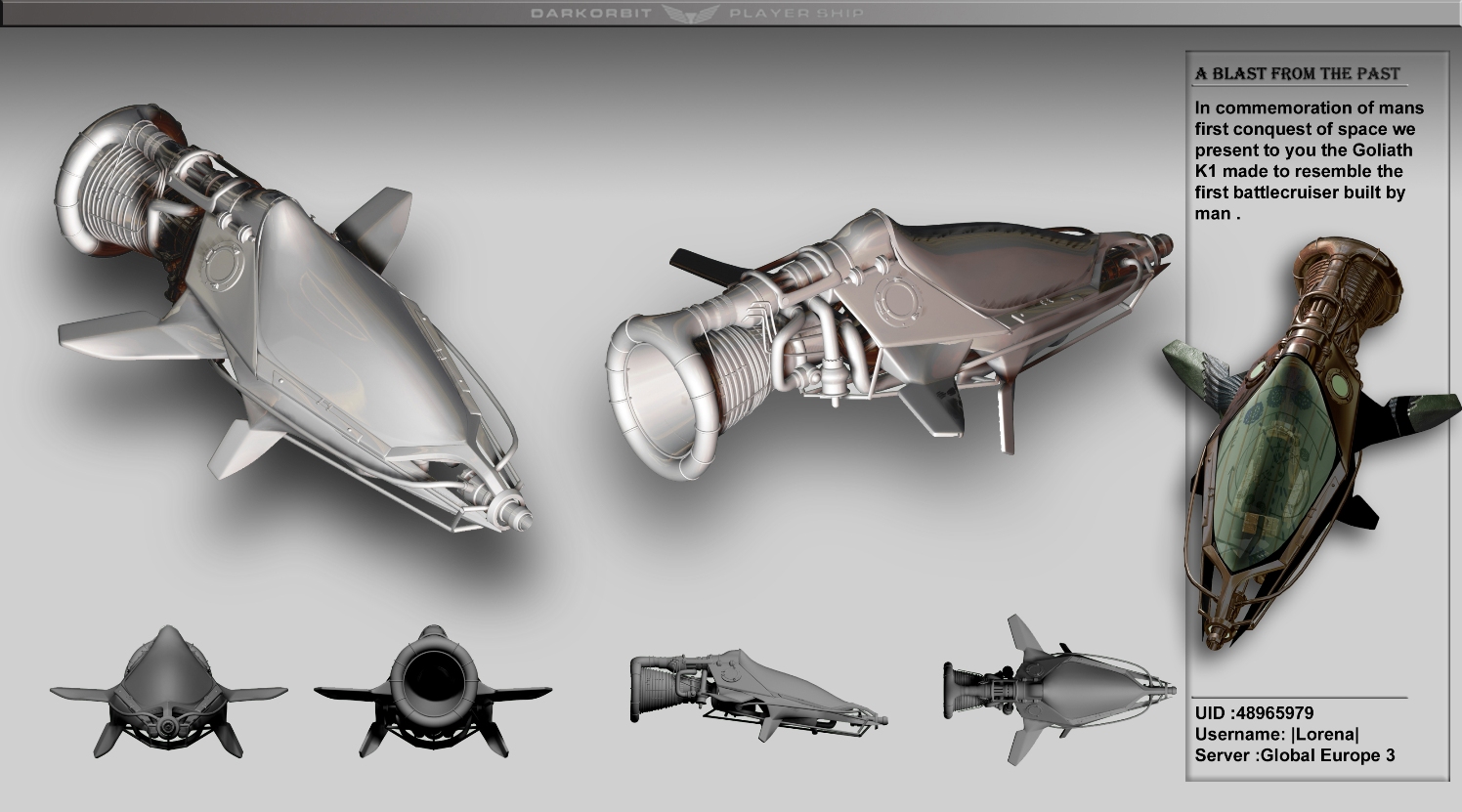The width and height of the screenshot is (1462, 812).
Task: Click the 'Server :Global Europe 3' text
Action: pos(1295,755)
